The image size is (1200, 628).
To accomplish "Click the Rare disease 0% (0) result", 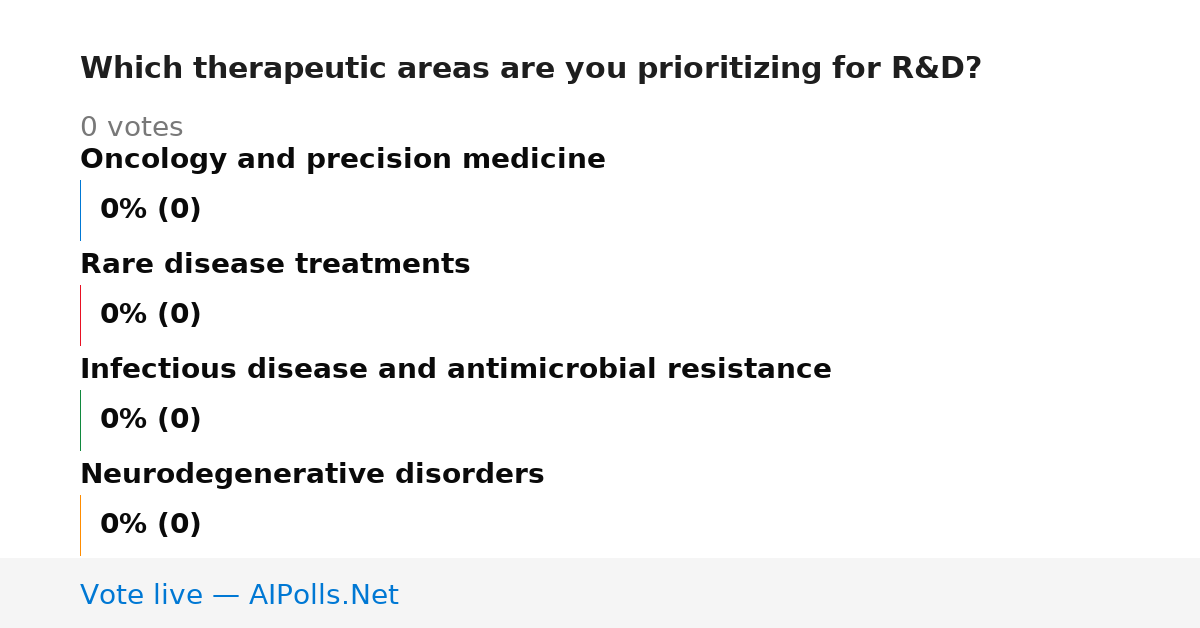I will tap(151, 315).
